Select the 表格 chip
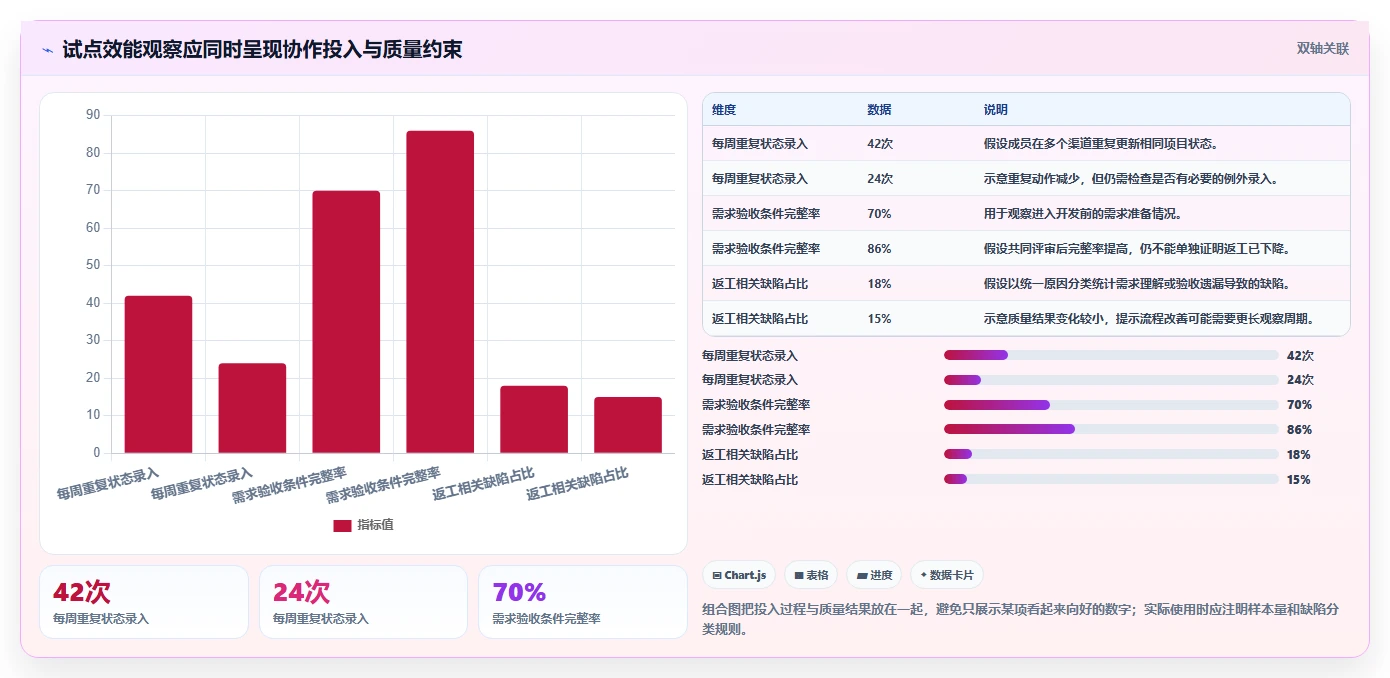The height and width of the screenshot is (678, 1390). tap(811, 575)
